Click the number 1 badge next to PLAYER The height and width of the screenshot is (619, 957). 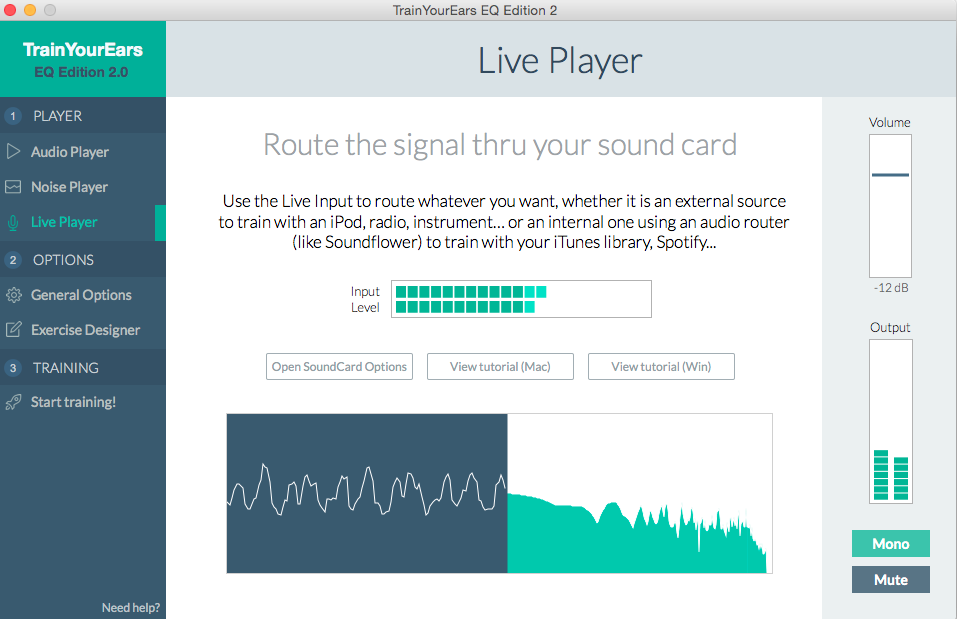coord(13,116)
